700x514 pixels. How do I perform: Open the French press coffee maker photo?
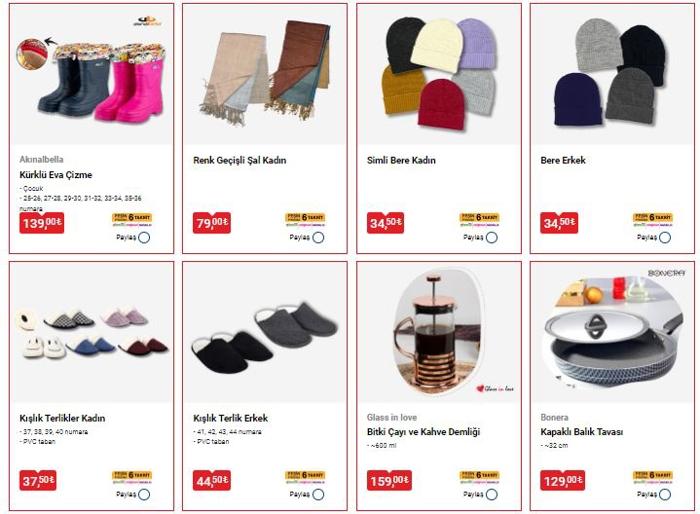click(x=439, y=332)
